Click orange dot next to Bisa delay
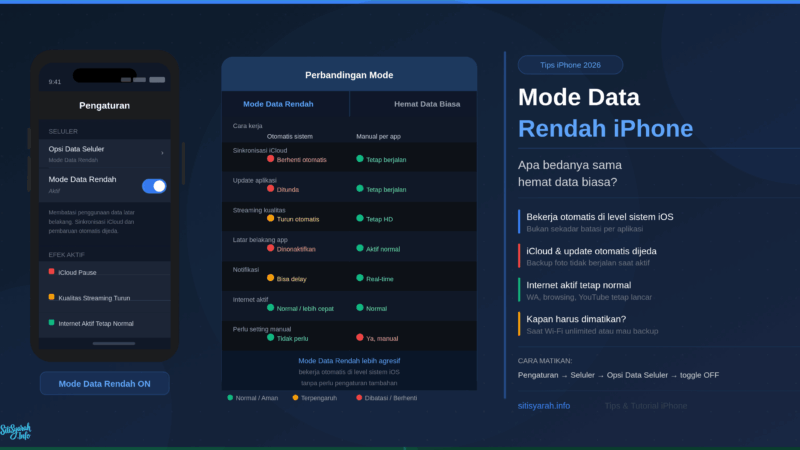Screen dimensions: 800x450 click(x=270, y=278)
